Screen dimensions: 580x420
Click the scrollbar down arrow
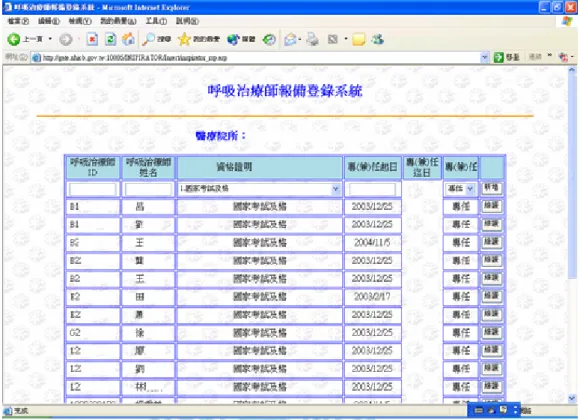pos(572,399)
